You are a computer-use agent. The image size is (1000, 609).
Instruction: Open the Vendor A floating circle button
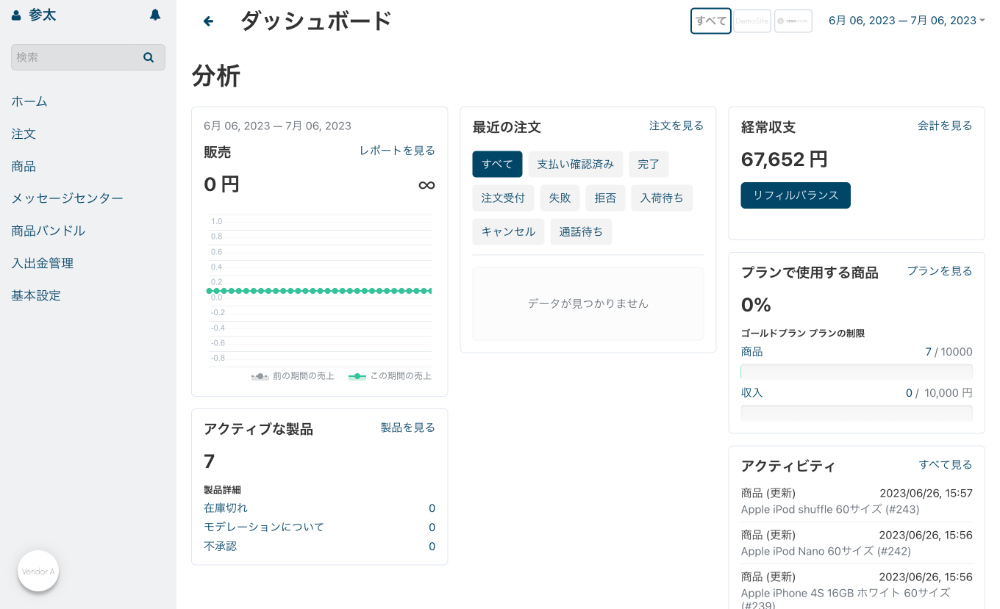[38, 571]
